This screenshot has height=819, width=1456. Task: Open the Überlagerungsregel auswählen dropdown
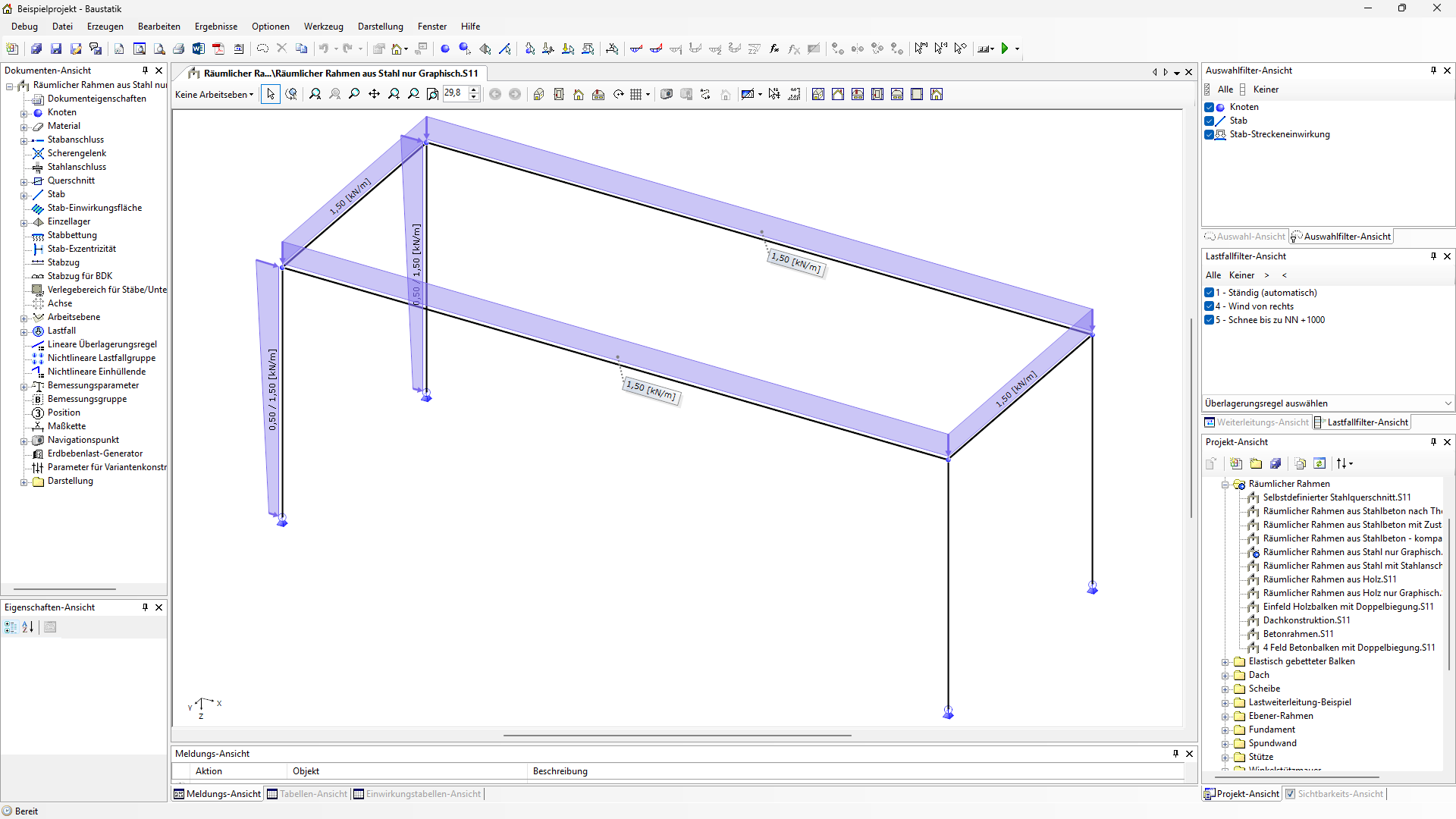tap(1328, 403)
